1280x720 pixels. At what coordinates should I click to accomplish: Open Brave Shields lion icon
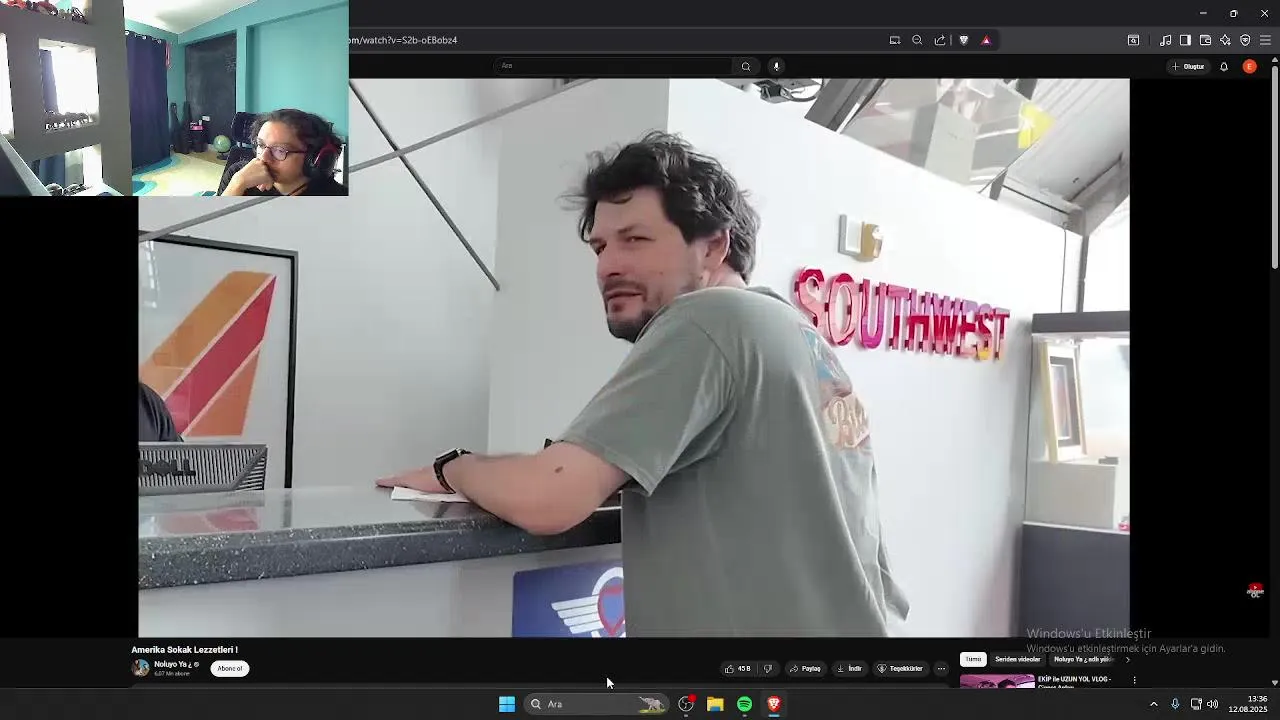[x=964, y=40]
